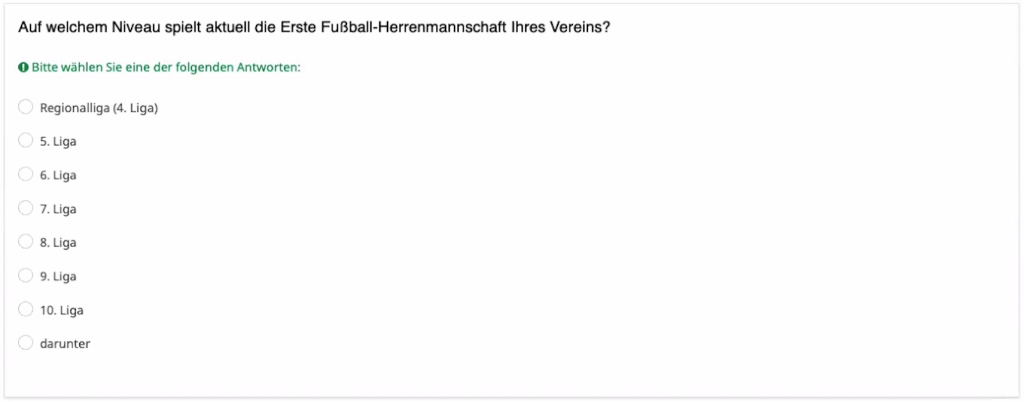The width and height of the screenshot is (1024, 402).
Task: Select the 10. Liga radio circle
Action: (x=25, y=309)
